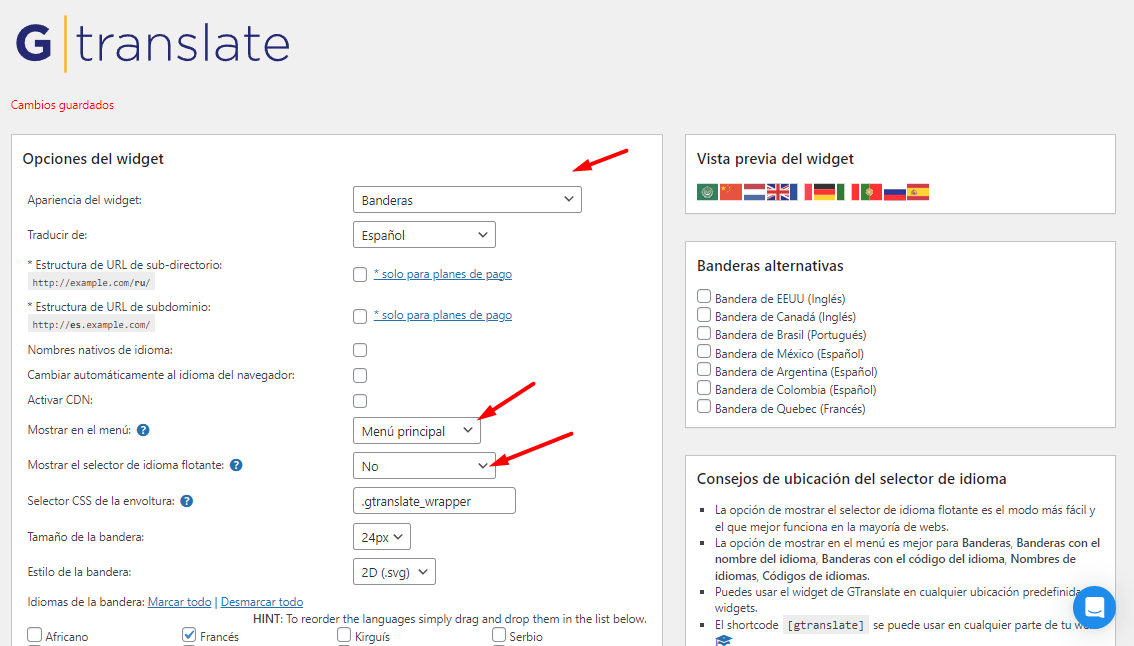This screenshot has width=1134, height=646.
Task: Check the Africano language checkbox
Action: (35, 635)
